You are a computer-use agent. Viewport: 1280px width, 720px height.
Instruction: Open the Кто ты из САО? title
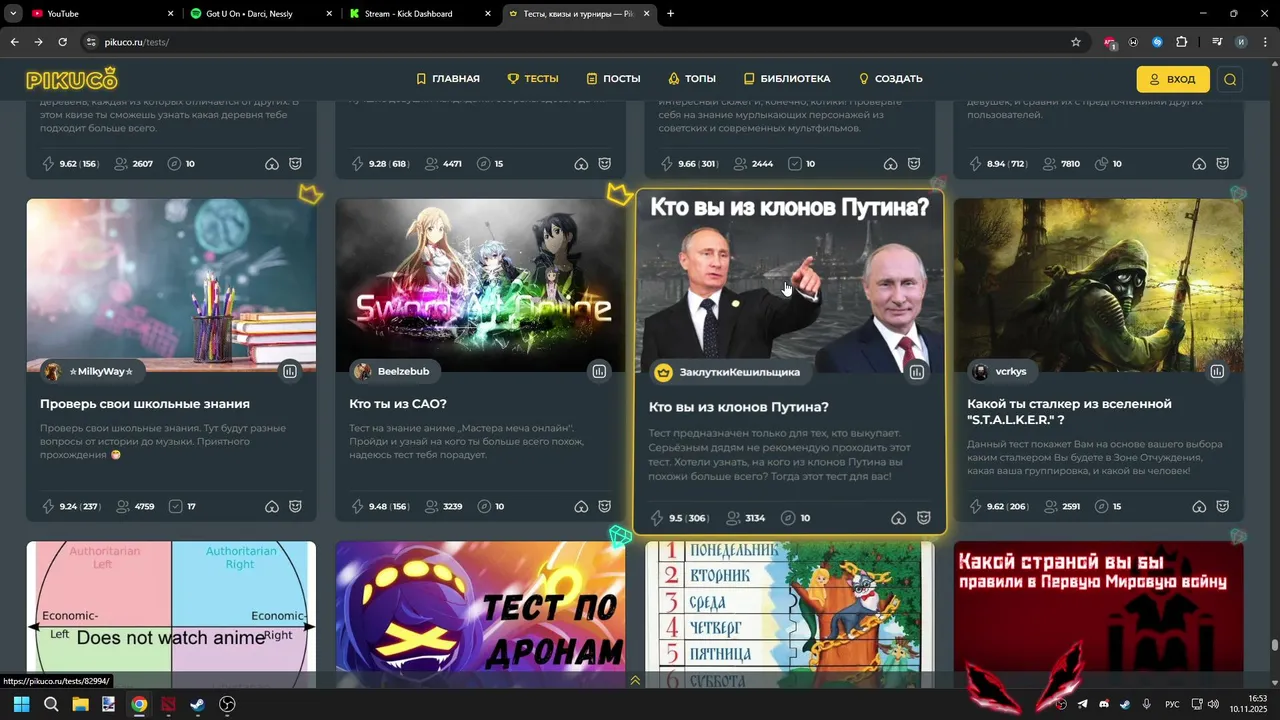398,404
